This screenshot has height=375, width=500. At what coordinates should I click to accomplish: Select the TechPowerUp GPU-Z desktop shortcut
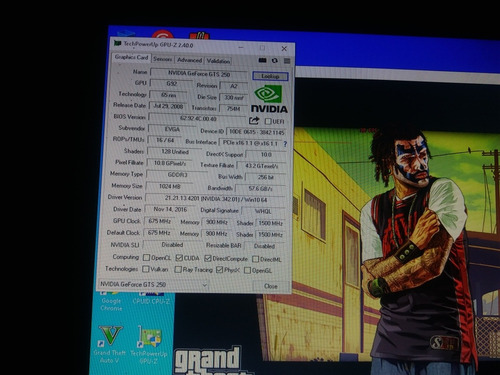click(149, 345)
